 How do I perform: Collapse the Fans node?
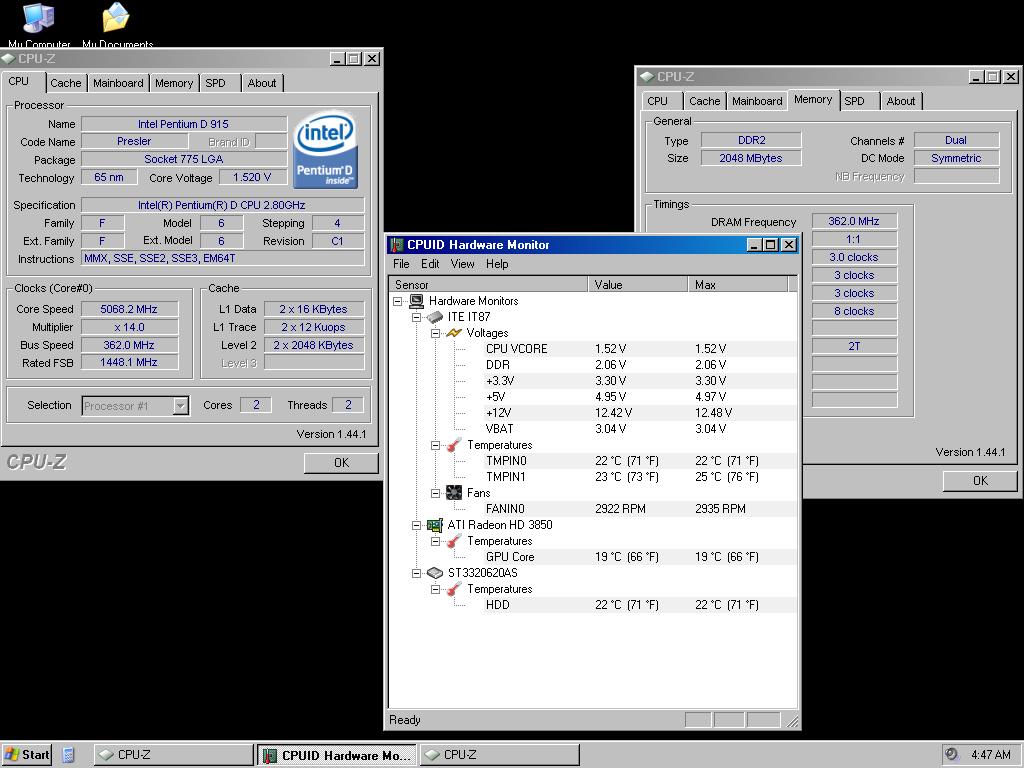pyautogui.click(x=436, y=493)
